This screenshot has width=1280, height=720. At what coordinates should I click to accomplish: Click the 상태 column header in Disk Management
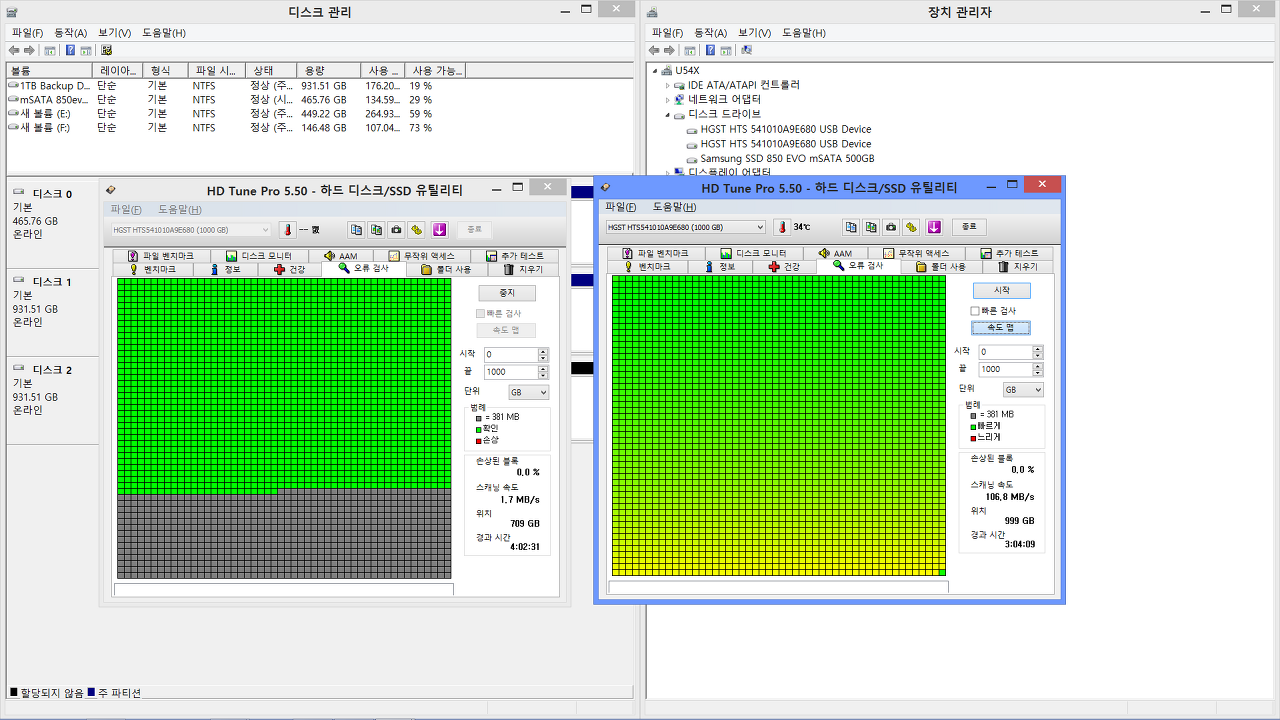(x=273, y=70)
